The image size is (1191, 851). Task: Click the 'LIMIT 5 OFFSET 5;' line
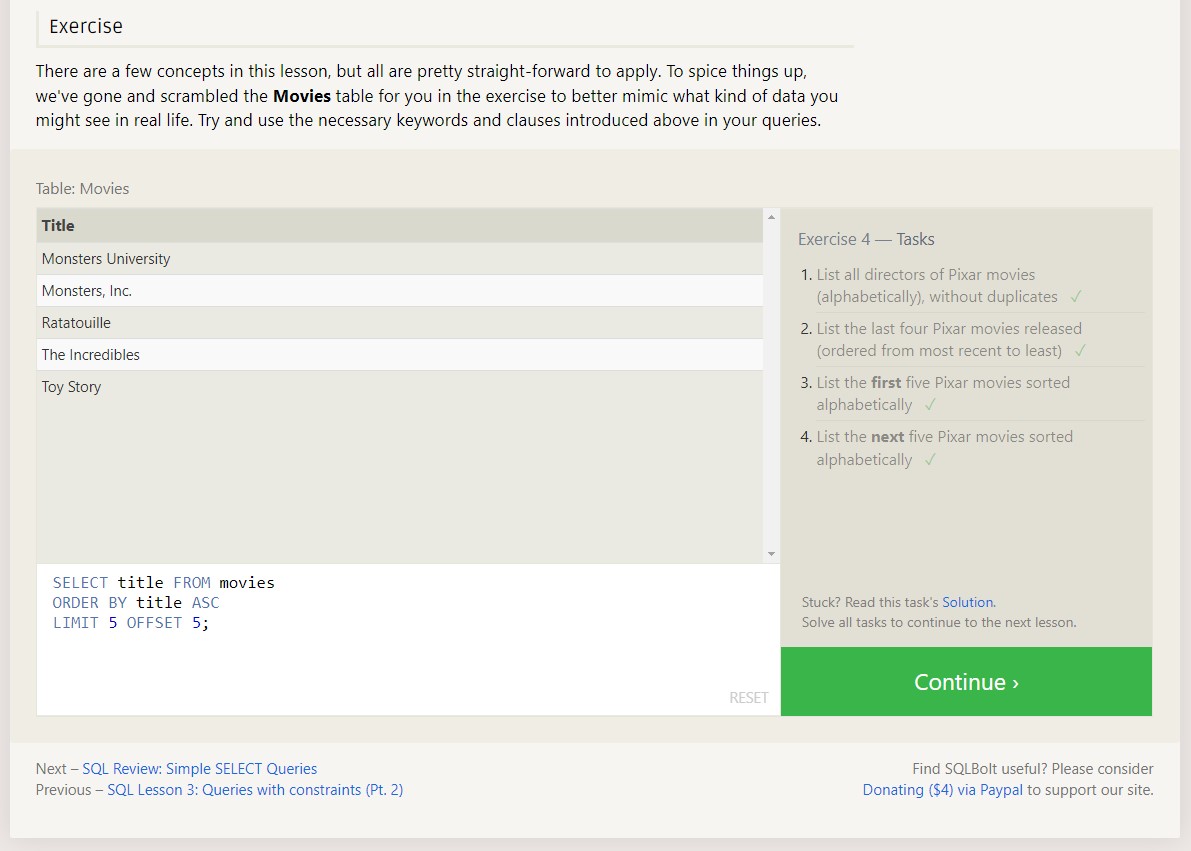[x=131, y=623]
